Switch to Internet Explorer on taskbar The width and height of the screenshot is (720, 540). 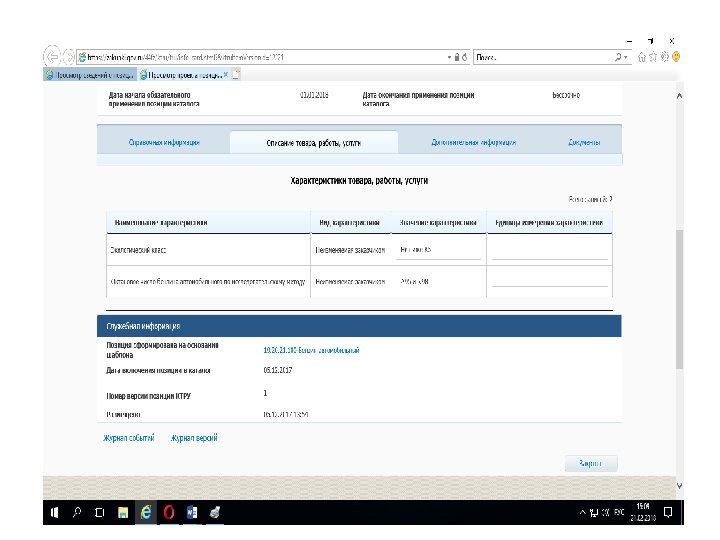point(146,512)
